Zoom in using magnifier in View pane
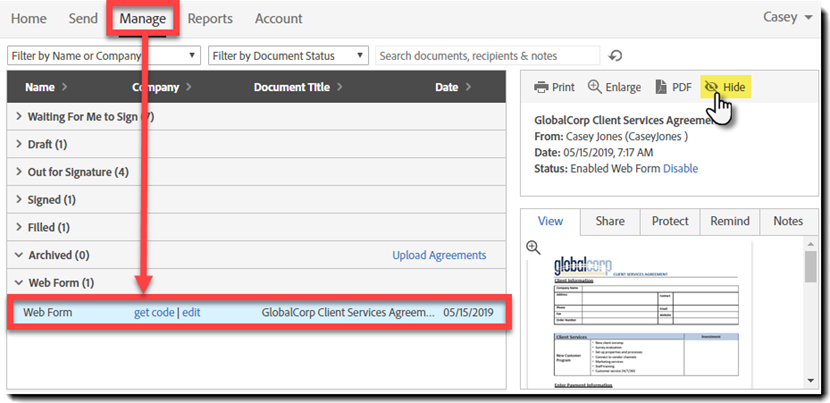830x403 pixels. [533, 247]
